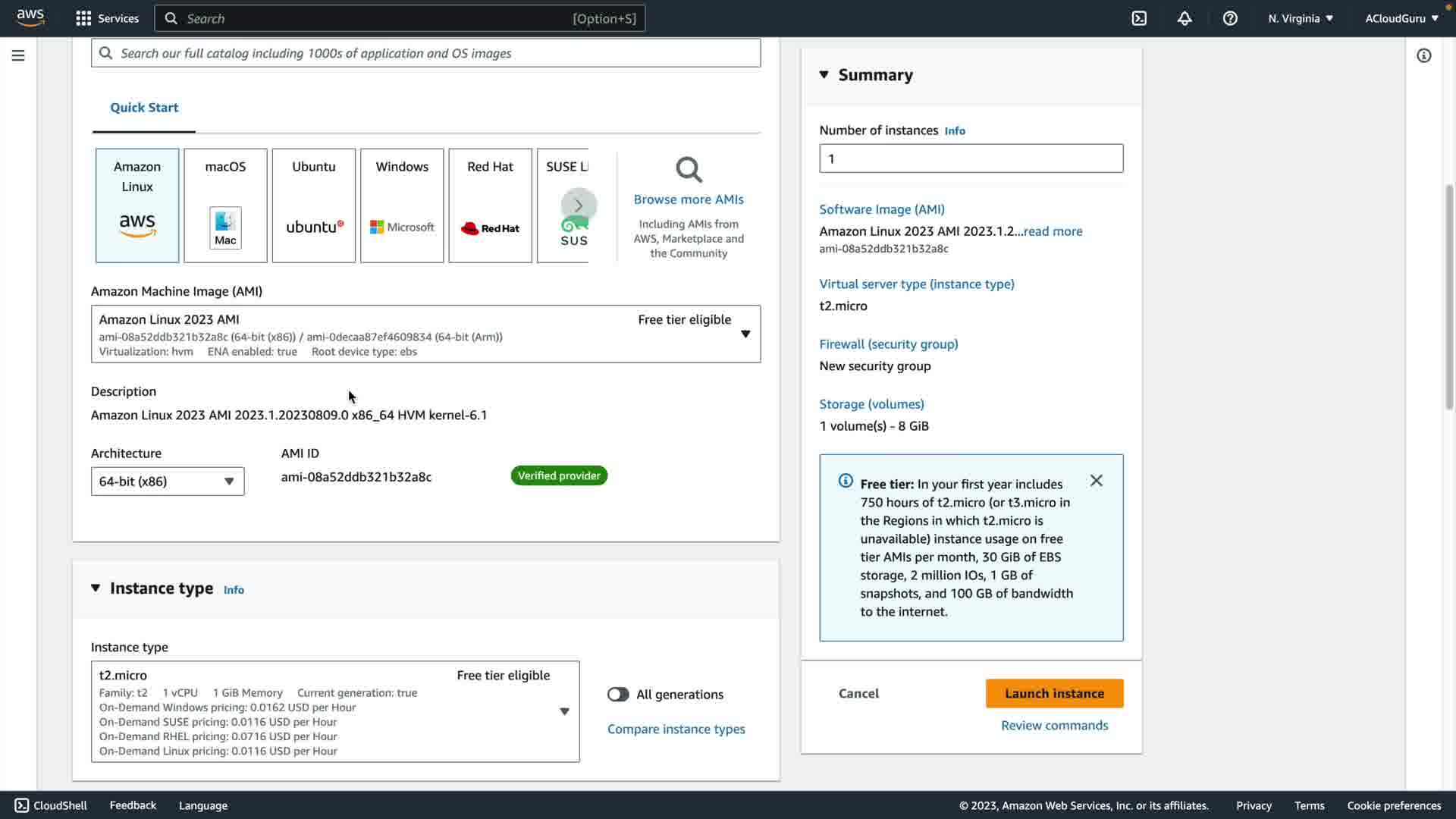Open the help question mark menu
Screen dimensions: 1456x819
click(x=1230, y=18)
